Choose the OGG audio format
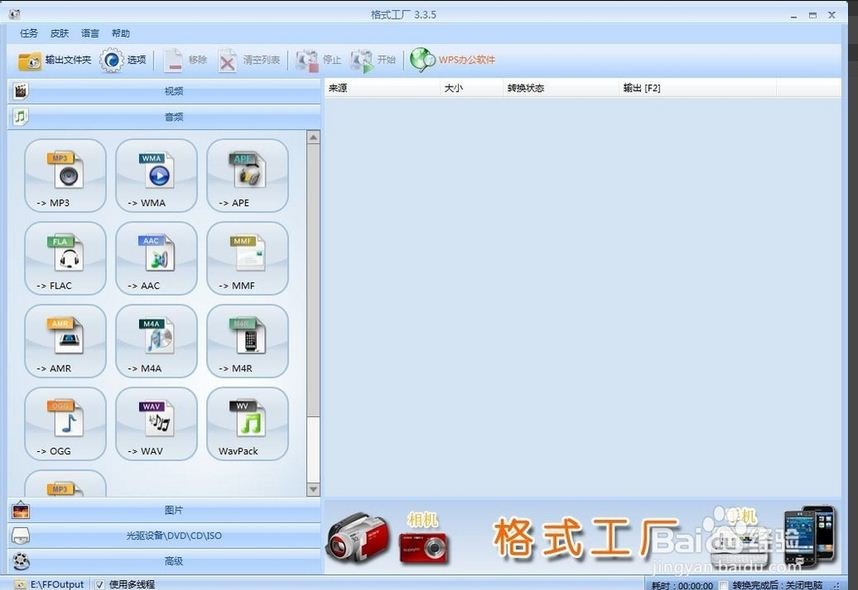 63,424
